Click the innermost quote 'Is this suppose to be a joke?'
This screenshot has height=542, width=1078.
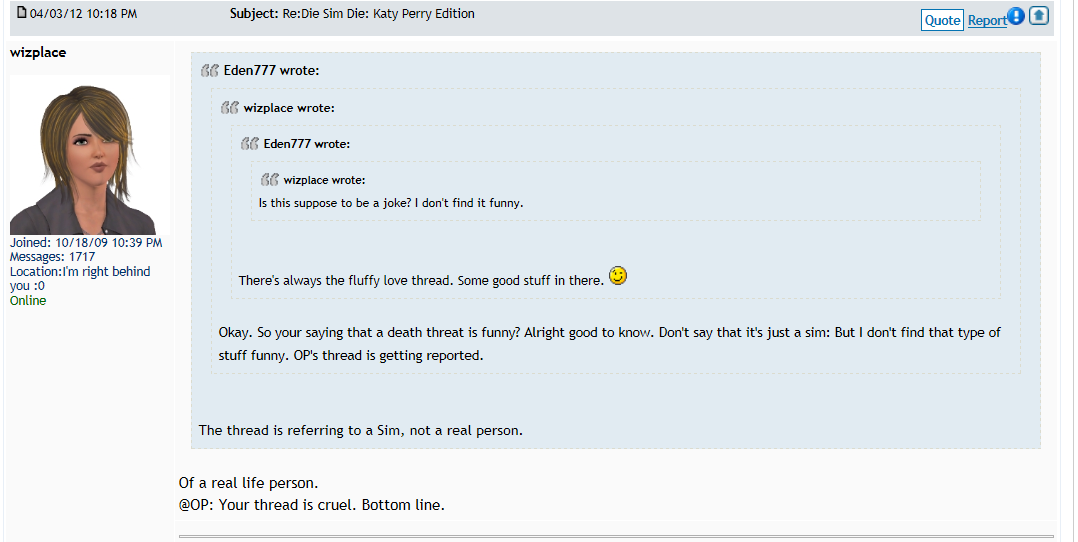390,203
